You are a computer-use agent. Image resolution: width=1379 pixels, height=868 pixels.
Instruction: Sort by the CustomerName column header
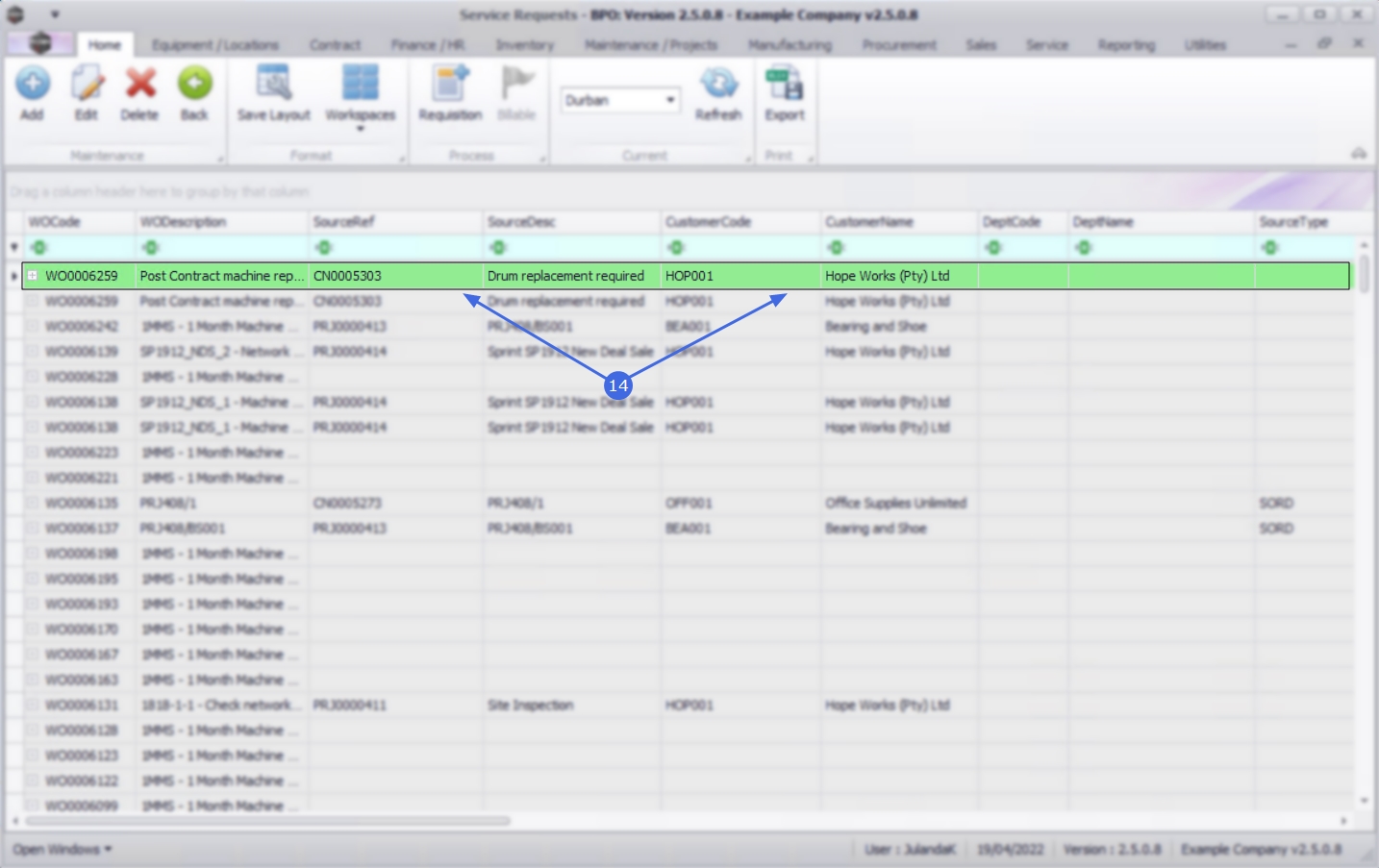[x=899, y=222]
